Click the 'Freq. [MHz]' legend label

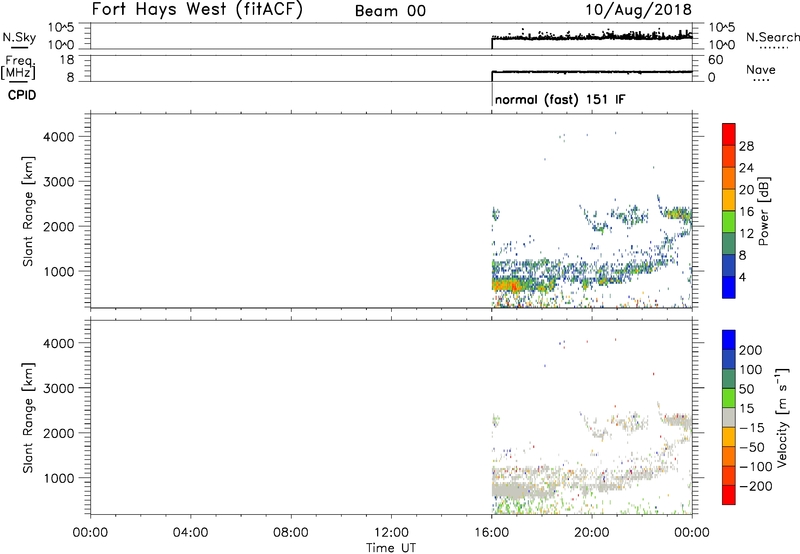point(18,67)
